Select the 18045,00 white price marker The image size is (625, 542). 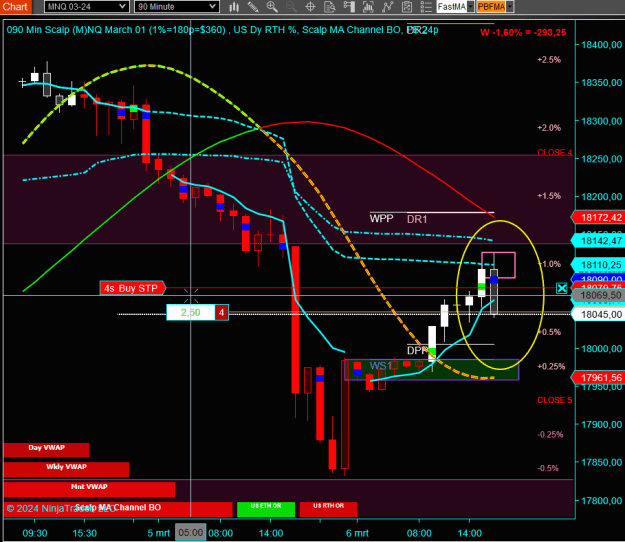pyautogui.click(x=598, y=314)
